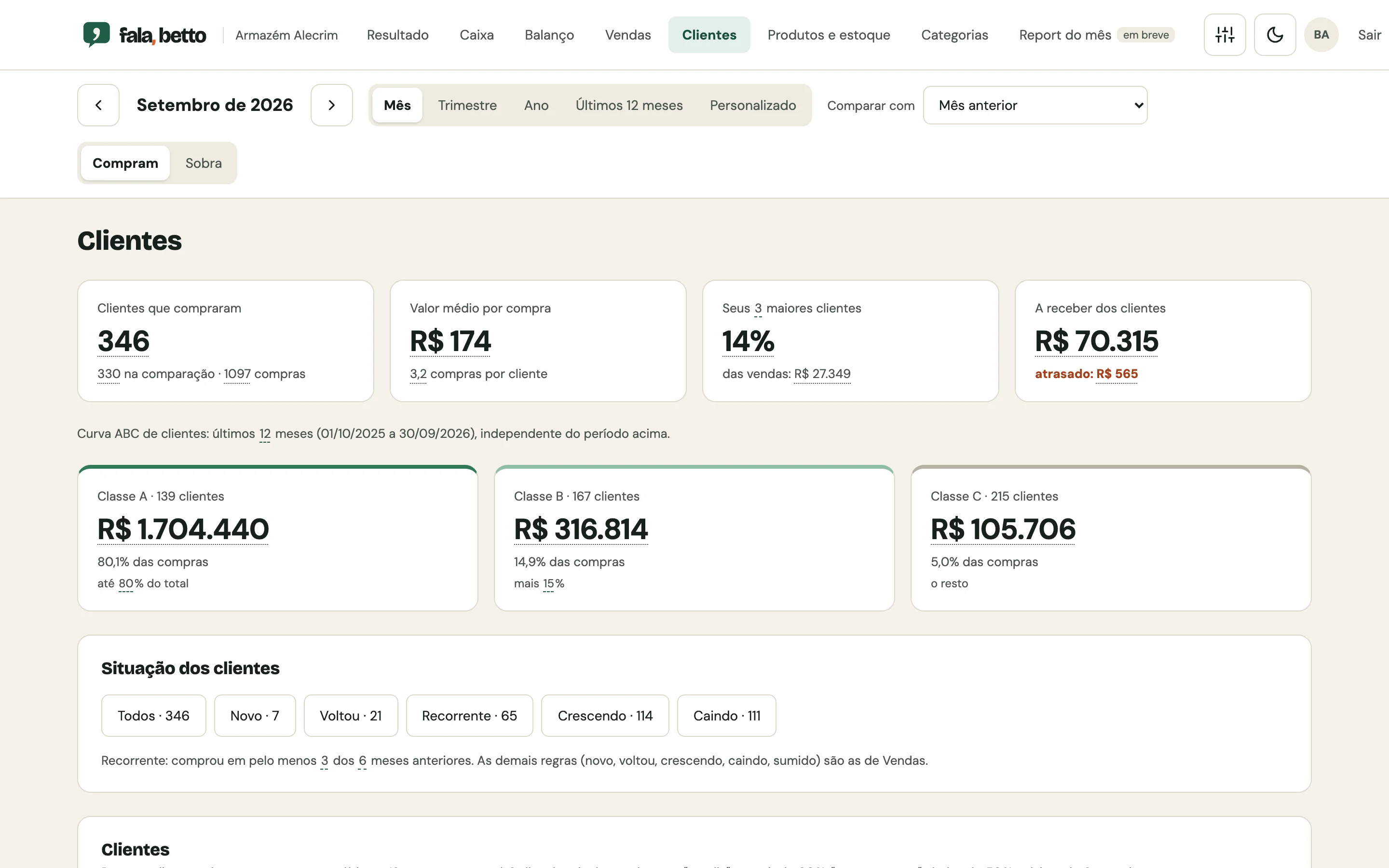Click the R$ 70.315 receivable value
The image size is (1389, 868).
(x=1096, y=341)
